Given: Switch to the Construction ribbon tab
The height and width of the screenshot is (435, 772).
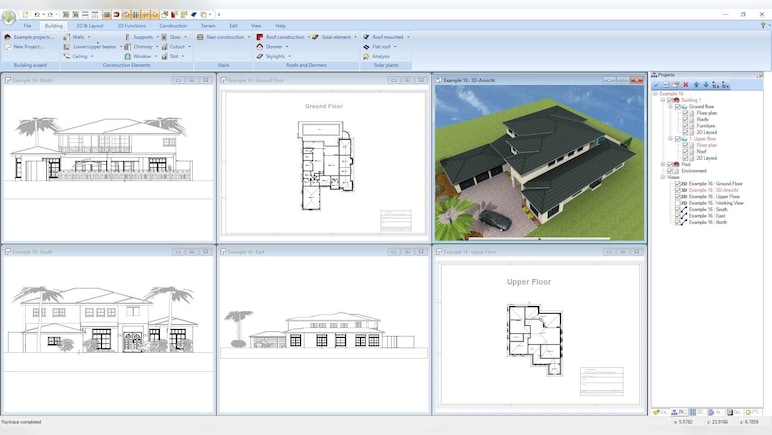Looking at the screenshot, I should point(173,26).
